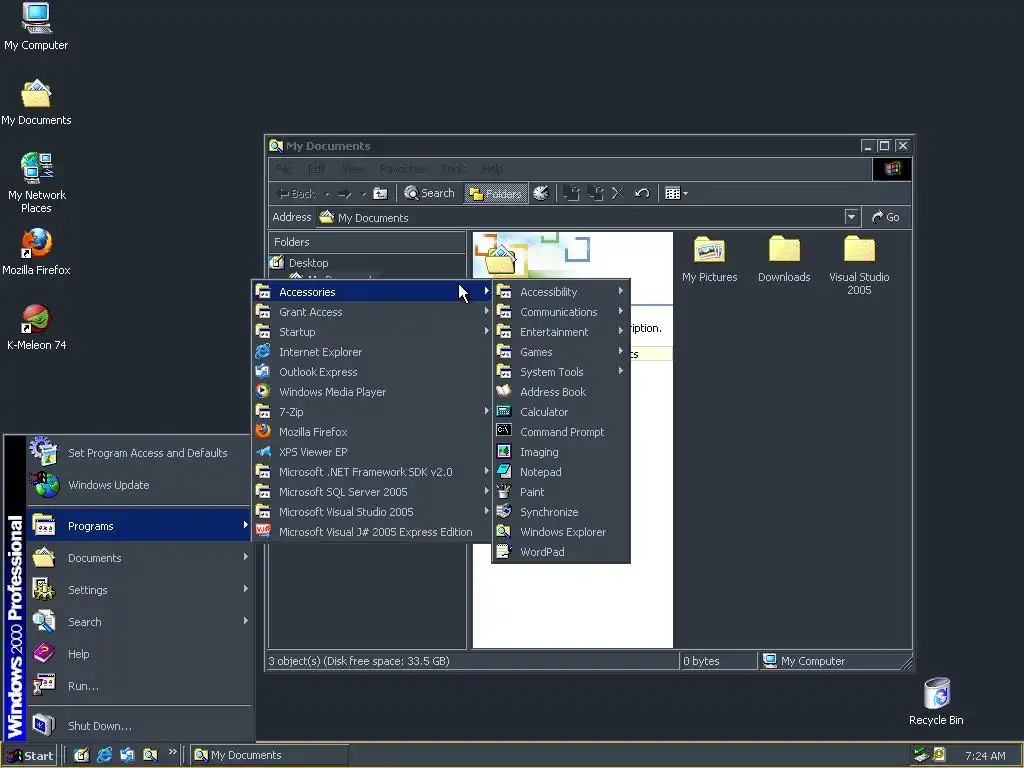The width and height of the screenshot is (1024, 768).
Task: Expand the Games submenu
Action: (x=561, y=352)
